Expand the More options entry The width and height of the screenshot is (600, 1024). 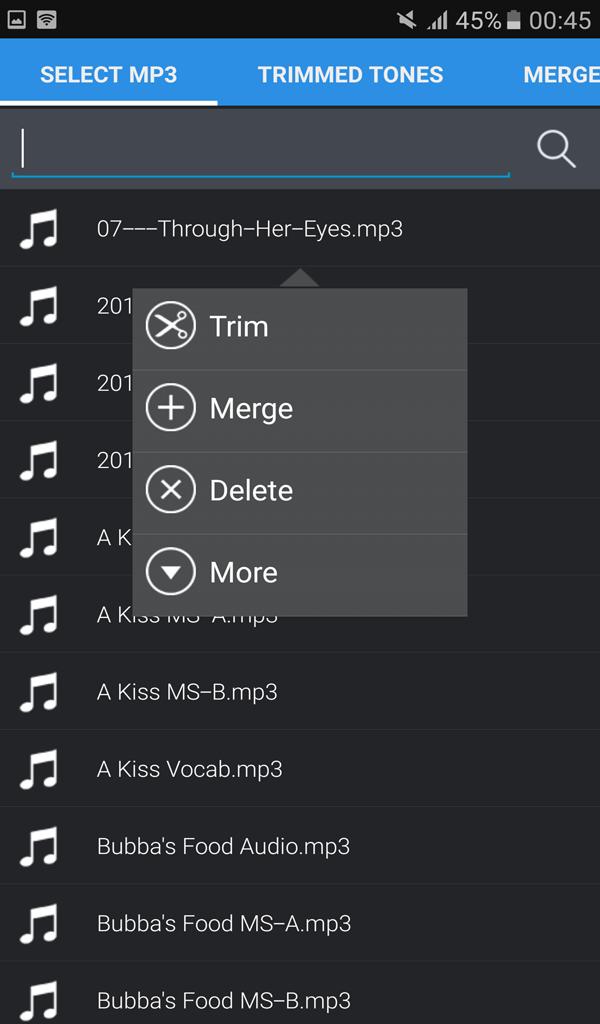point(243,571)
